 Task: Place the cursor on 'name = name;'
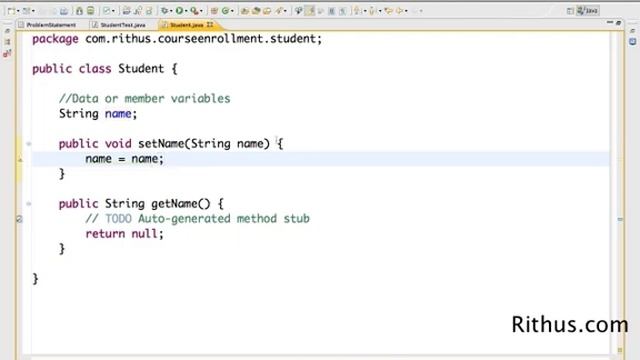point(124,159)
